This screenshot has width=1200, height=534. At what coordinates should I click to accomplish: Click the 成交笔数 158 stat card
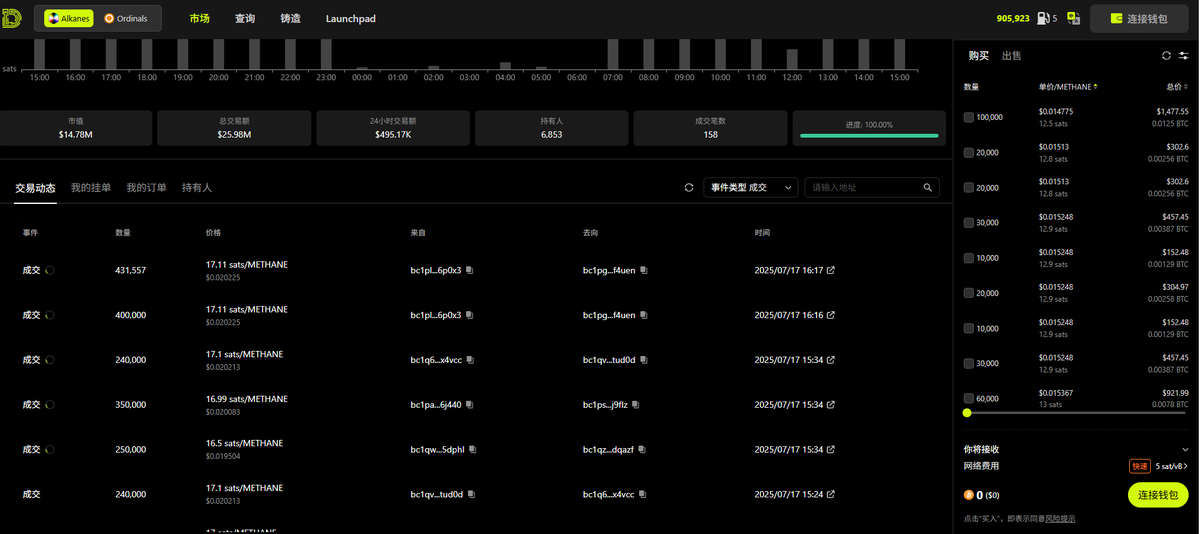(710, 128)
